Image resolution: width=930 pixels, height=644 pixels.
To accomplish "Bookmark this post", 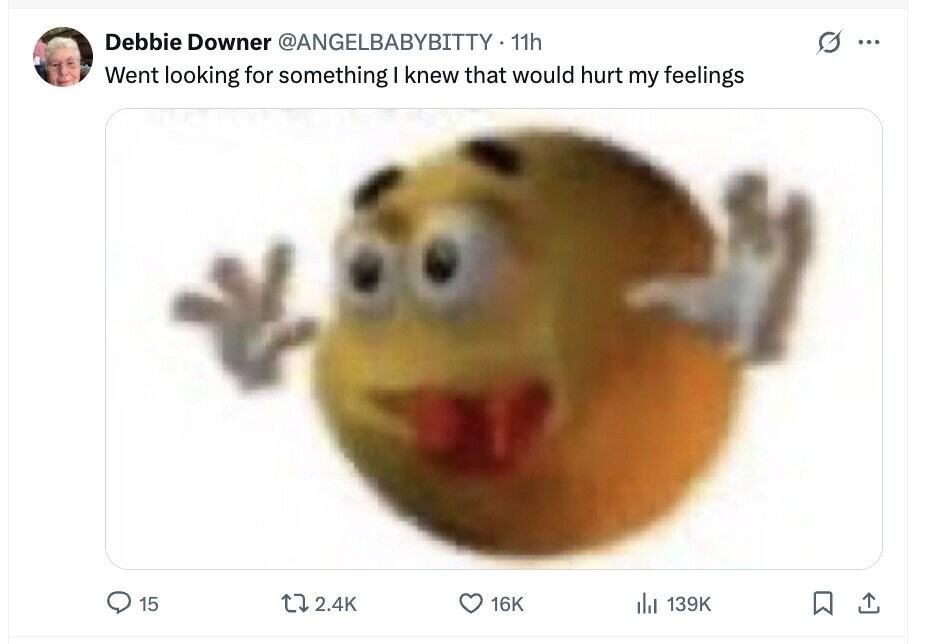I will 823,604.
